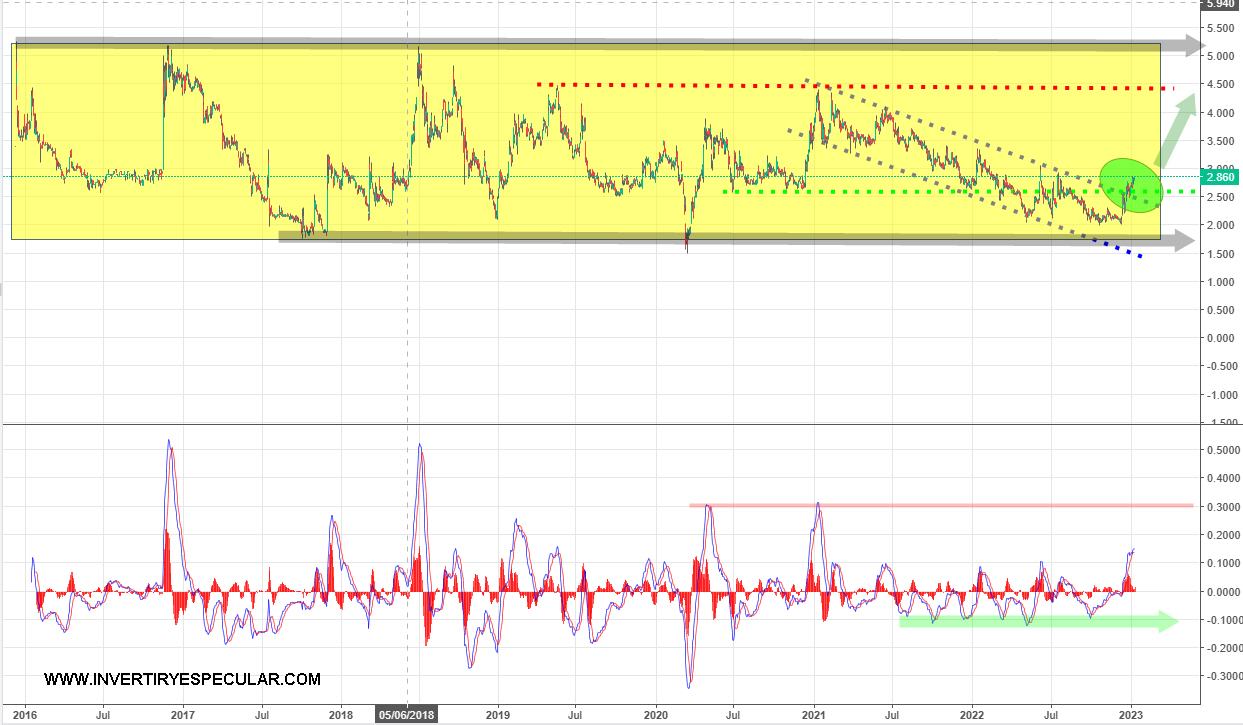The height and width of the screenshot is (725, 1243).
Task: Select the light green indicator arrow
Action: click(1040, 621)
